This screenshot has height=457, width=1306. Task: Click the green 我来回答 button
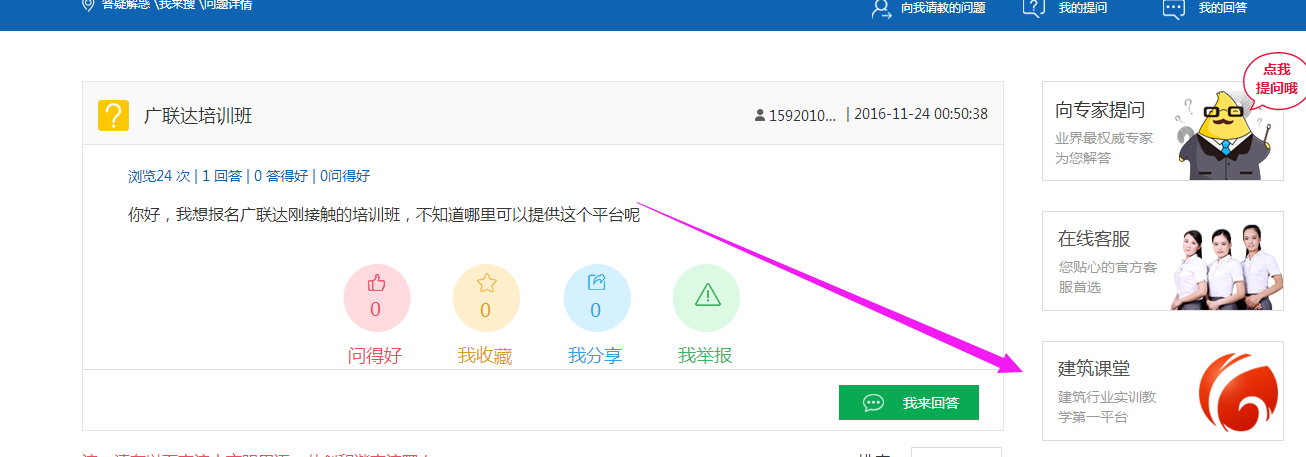909,402
